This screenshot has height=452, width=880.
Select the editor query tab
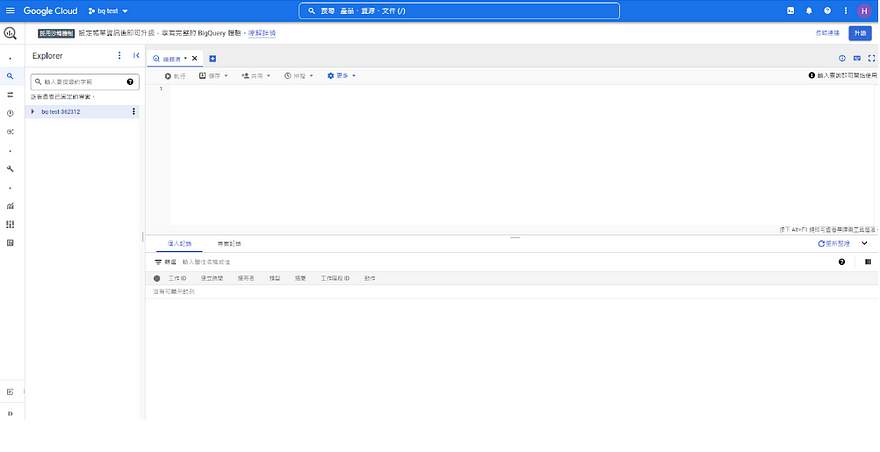(172, 58)
